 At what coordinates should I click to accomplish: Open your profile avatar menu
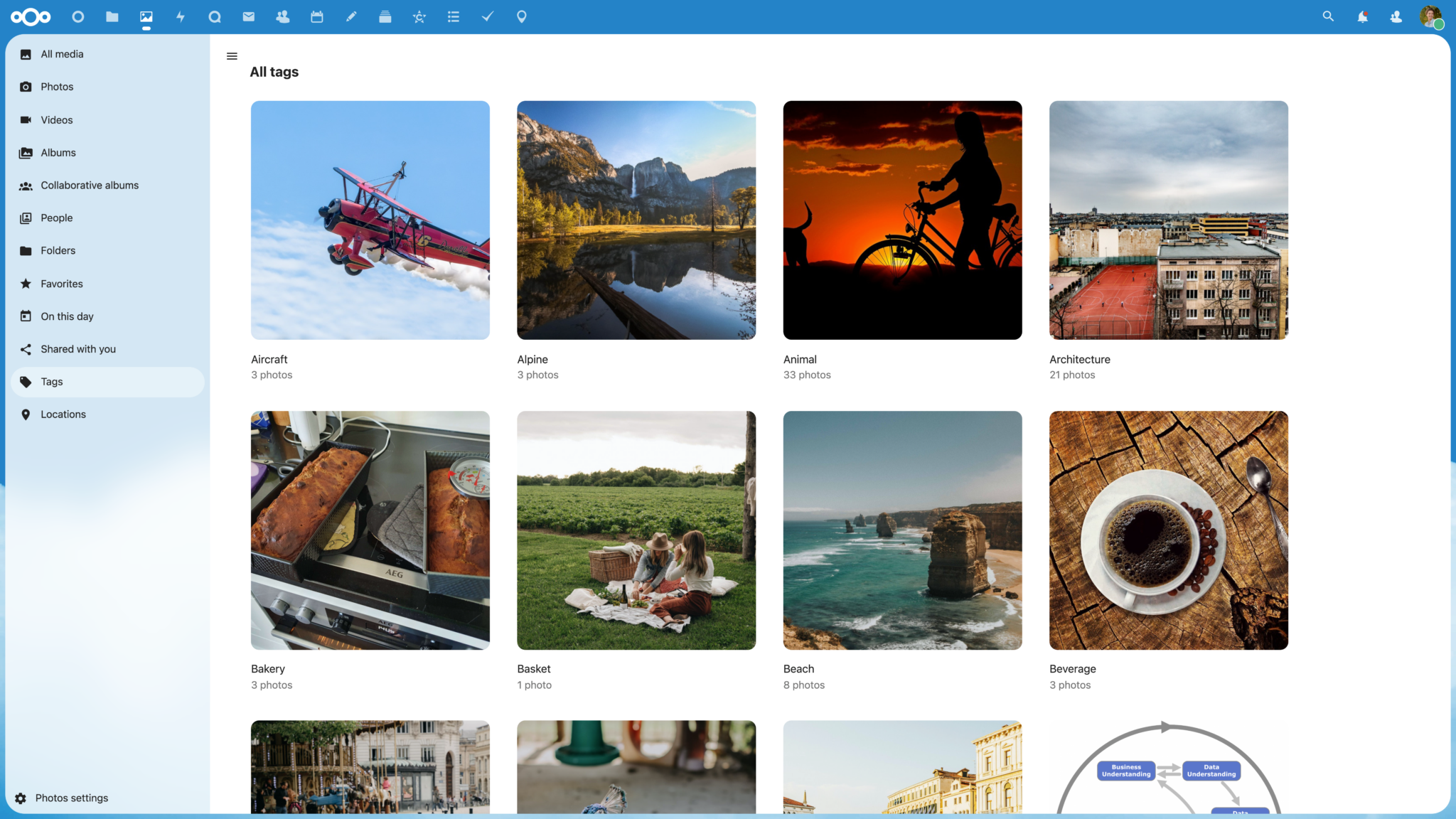coord(1433,16)
